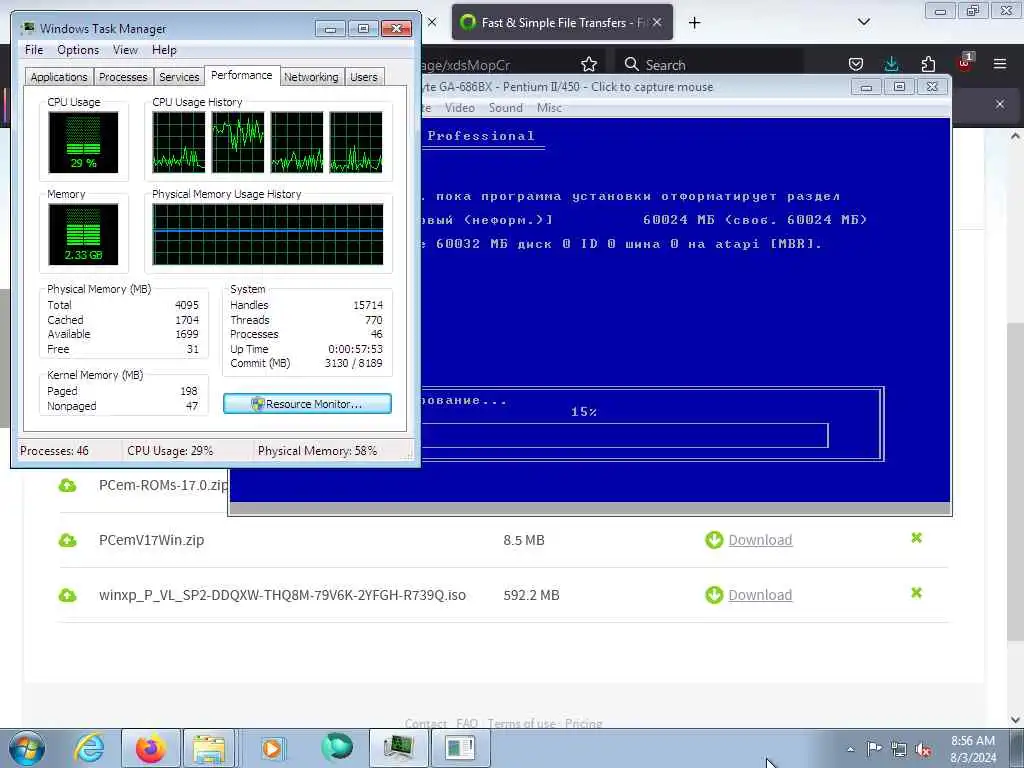This screenshot has height=768, width=1024.
Task: Click the first CPU Usage History graph
Action: tap(178, 142)
